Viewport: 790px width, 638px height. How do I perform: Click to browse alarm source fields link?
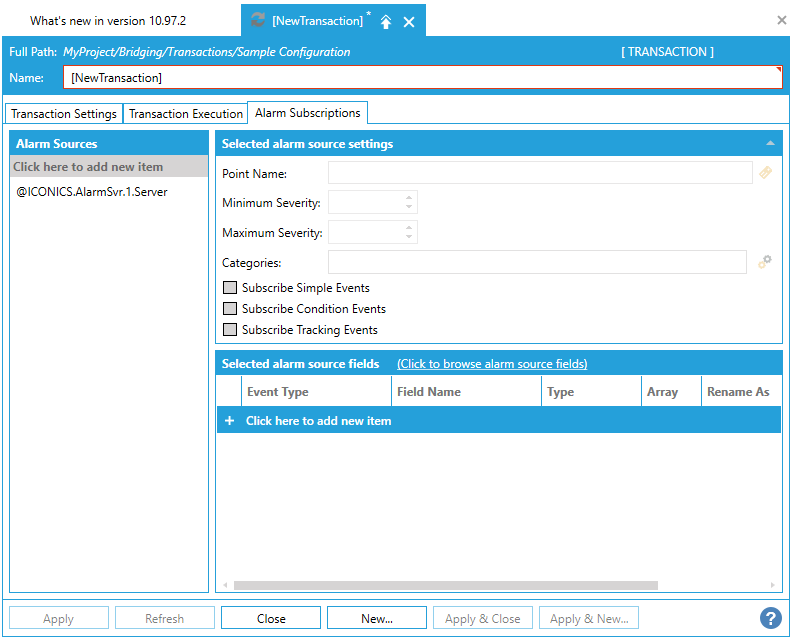coord(492,364)
